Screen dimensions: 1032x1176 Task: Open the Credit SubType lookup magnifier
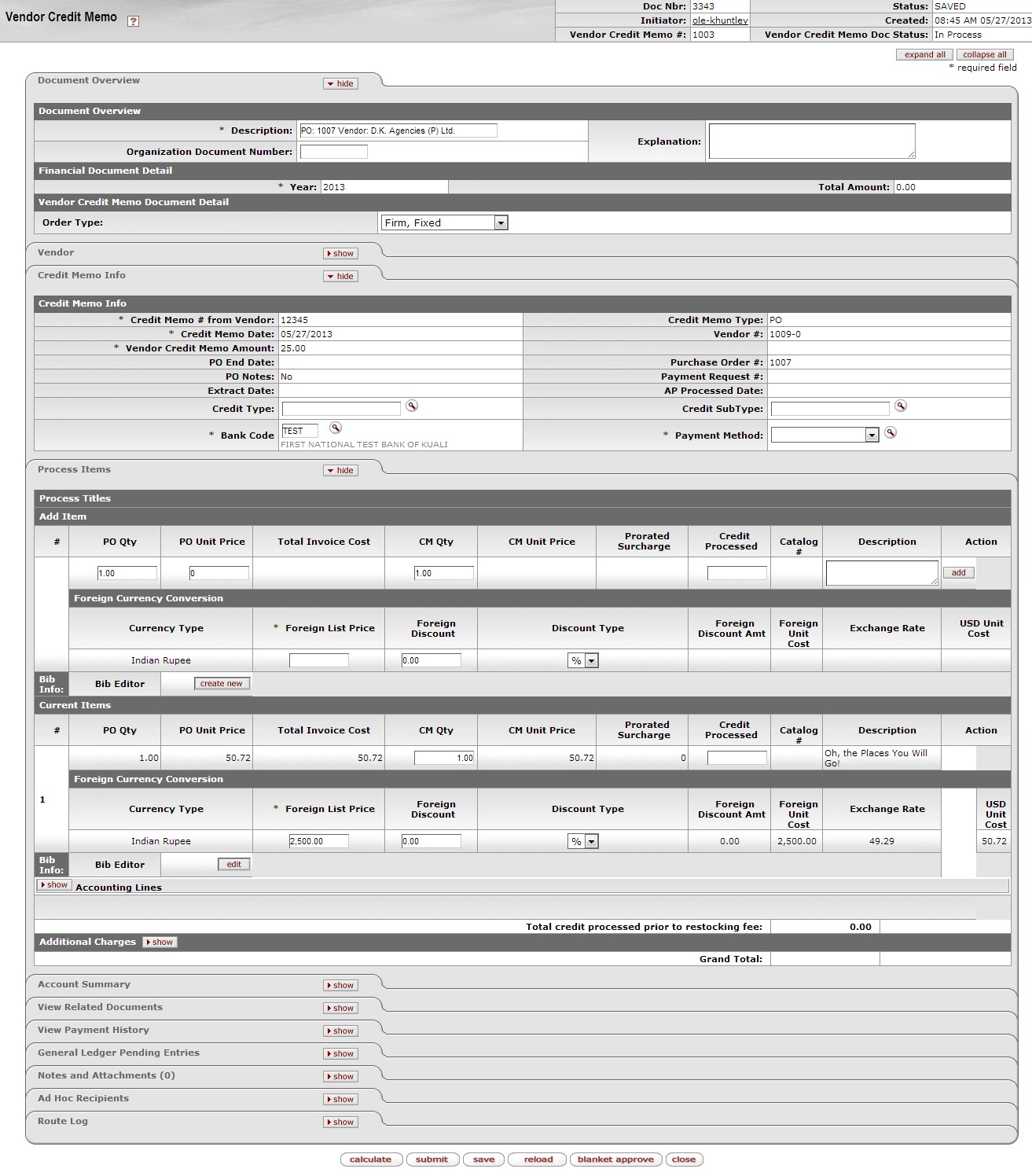[x=901, y=406]
